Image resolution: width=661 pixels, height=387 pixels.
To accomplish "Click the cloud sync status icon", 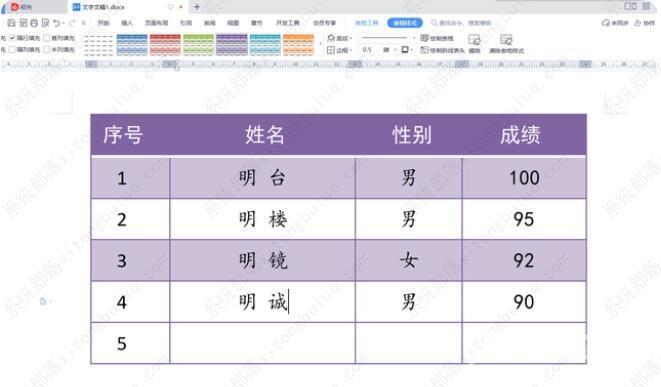I will point(605,23).
